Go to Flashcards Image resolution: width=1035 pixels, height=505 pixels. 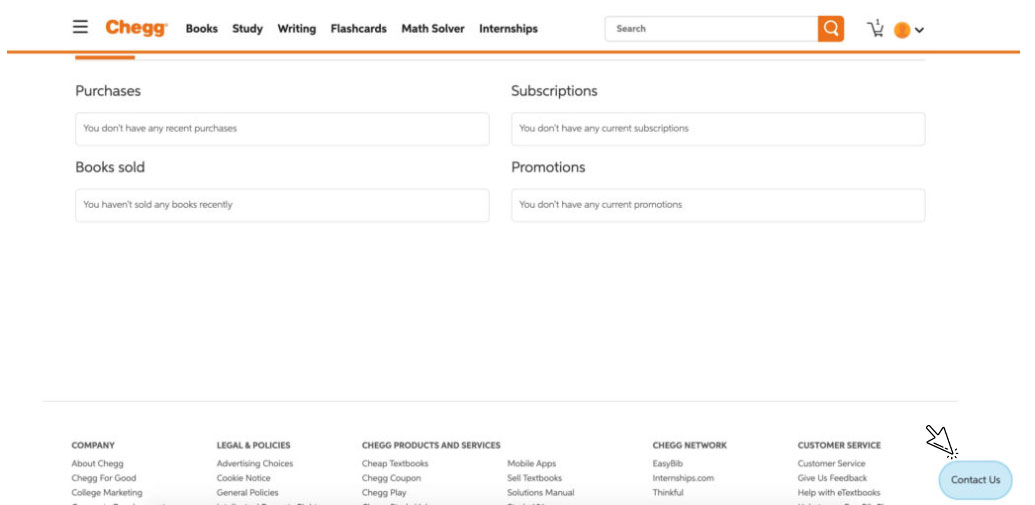click(x=358, y=29)
